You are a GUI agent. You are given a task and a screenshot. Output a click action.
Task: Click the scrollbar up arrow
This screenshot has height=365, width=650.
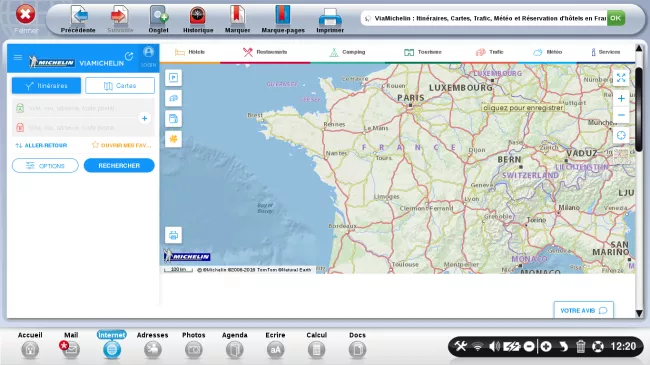click(639, 49)
